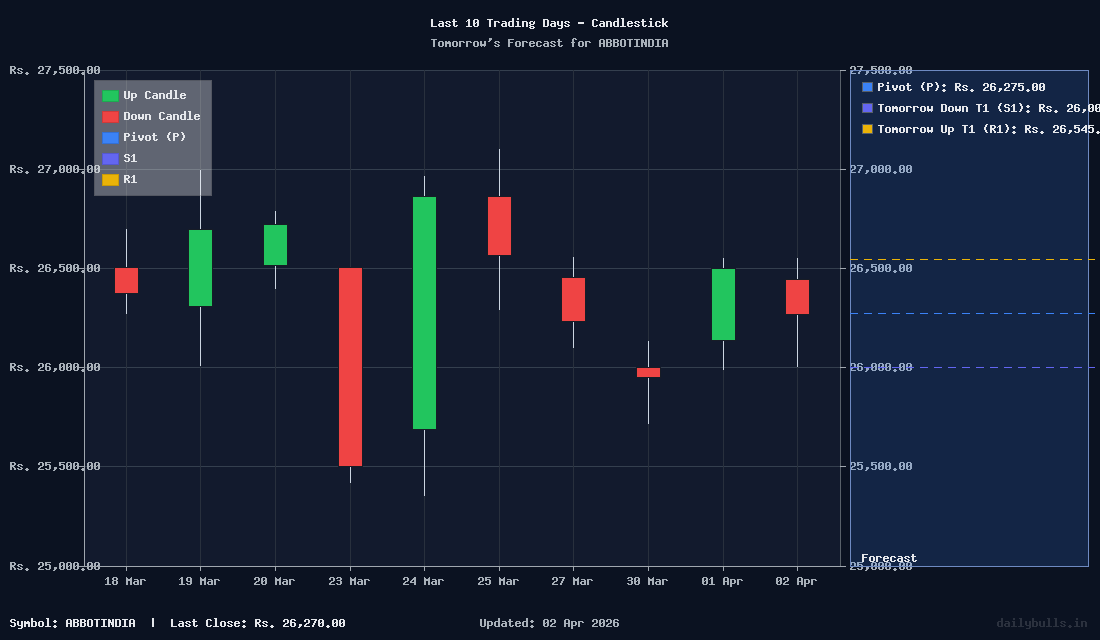Click the red Down Candle legend swatch

click(x=111, y=116)
